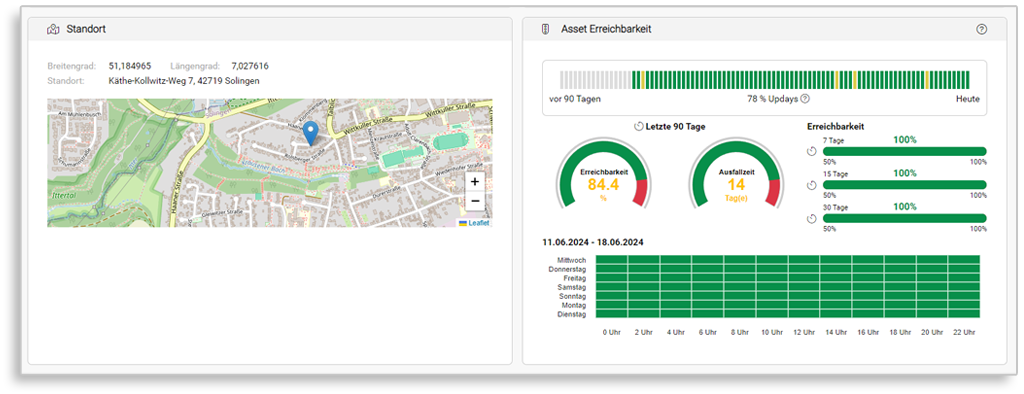Image resolution: width=1024 pixels, height=394 pixels.
Task: Click the clock icon beside 7 Tage bar
Action: (x=812, y=152)
